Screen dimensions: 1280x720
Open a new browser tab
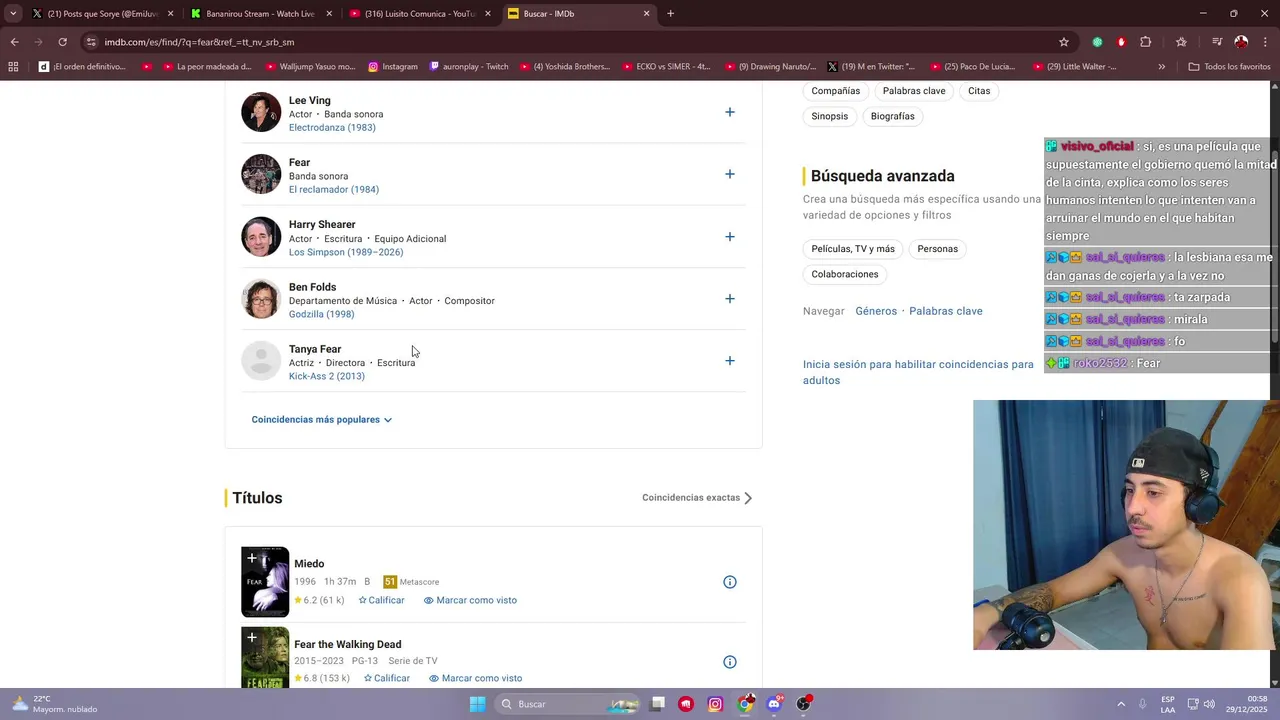coord(670,14)
